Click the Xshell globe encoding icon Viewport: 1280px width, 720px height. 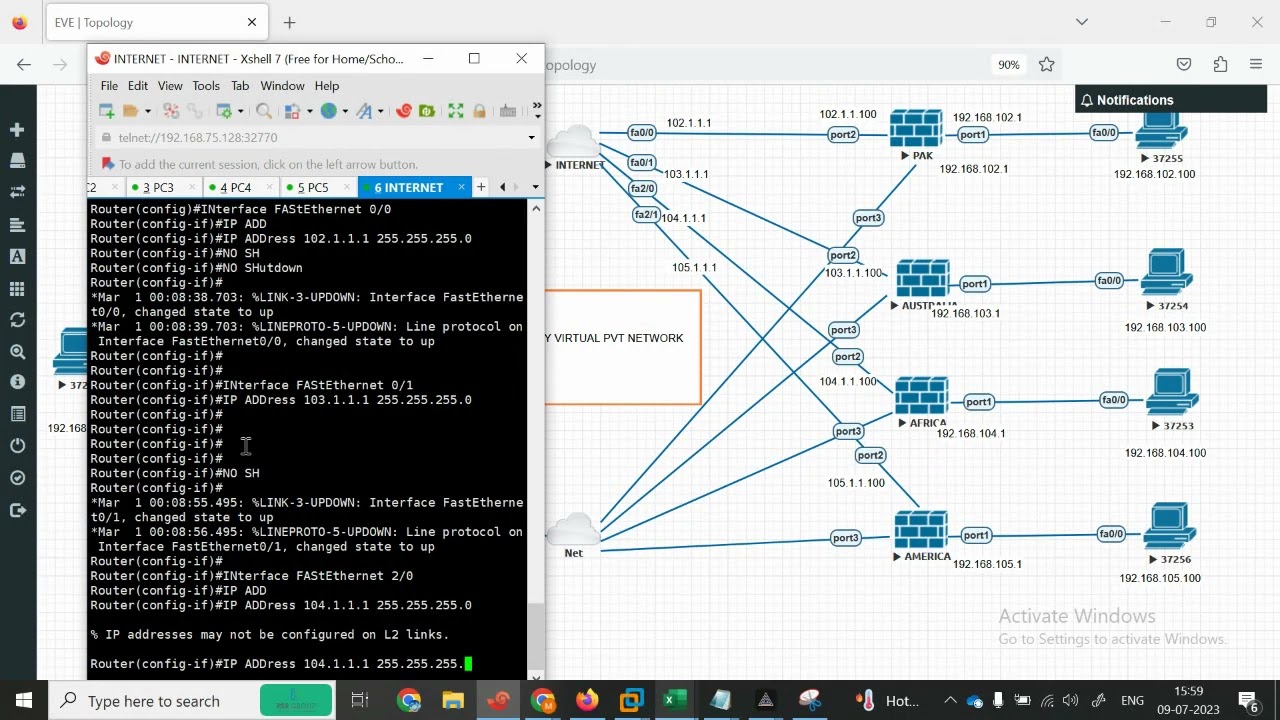pyautogui.click(x=328, y=111)
